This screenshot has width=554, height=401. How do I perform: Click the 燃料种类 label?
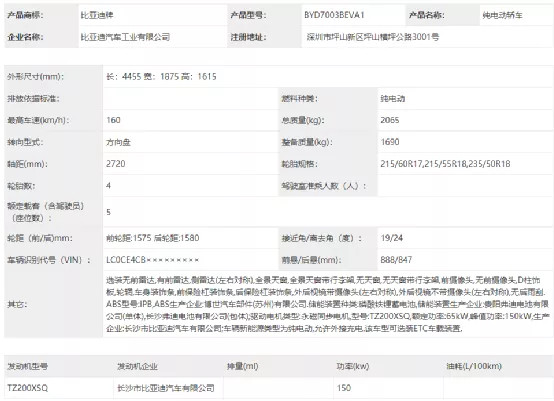coord(299,99)
